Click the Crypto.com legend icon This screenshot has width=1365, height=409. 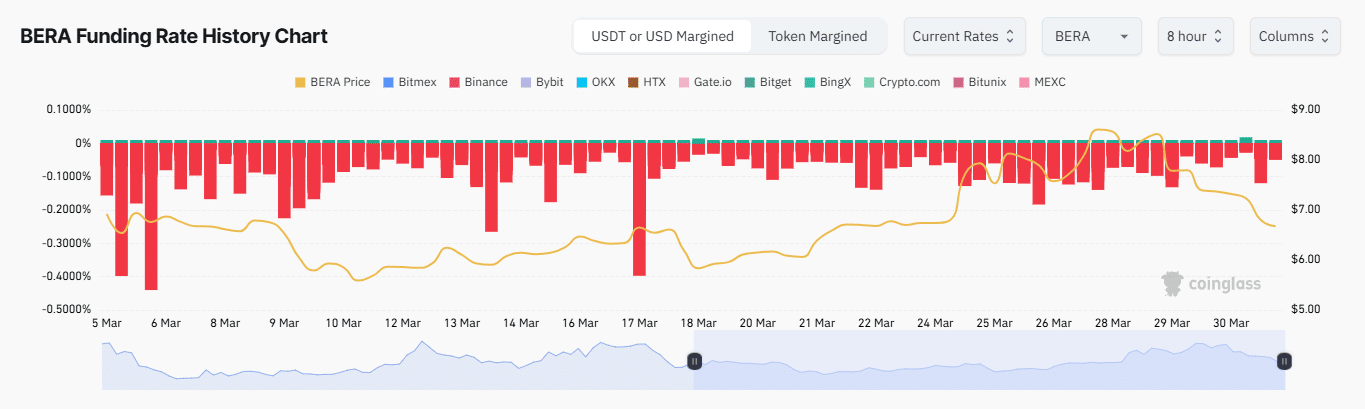click(x=869, y=82)
